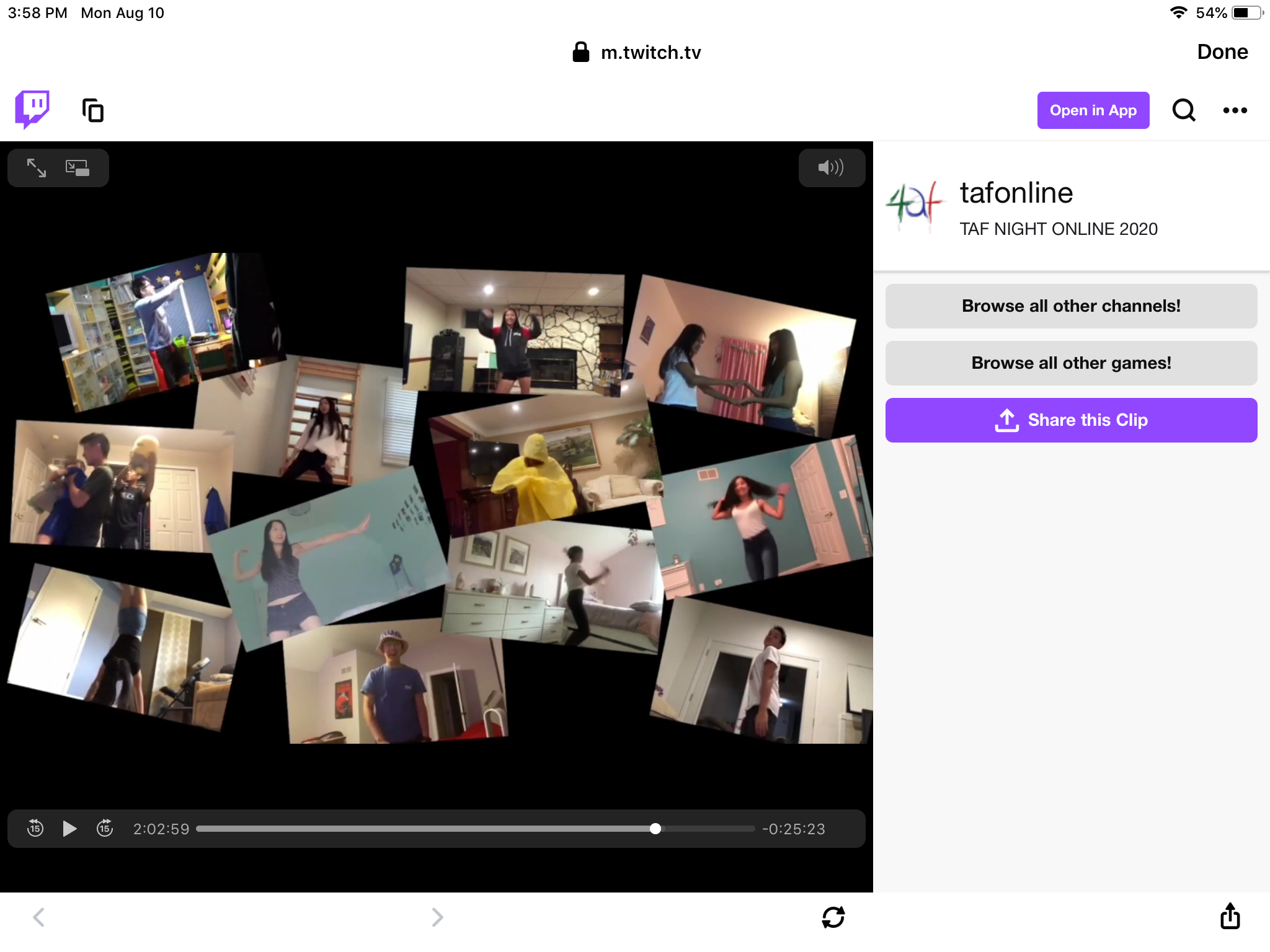Screen dimensions: 1270x952
Task: Click the TAF channel avatar logo
Action: coord(914,205)
